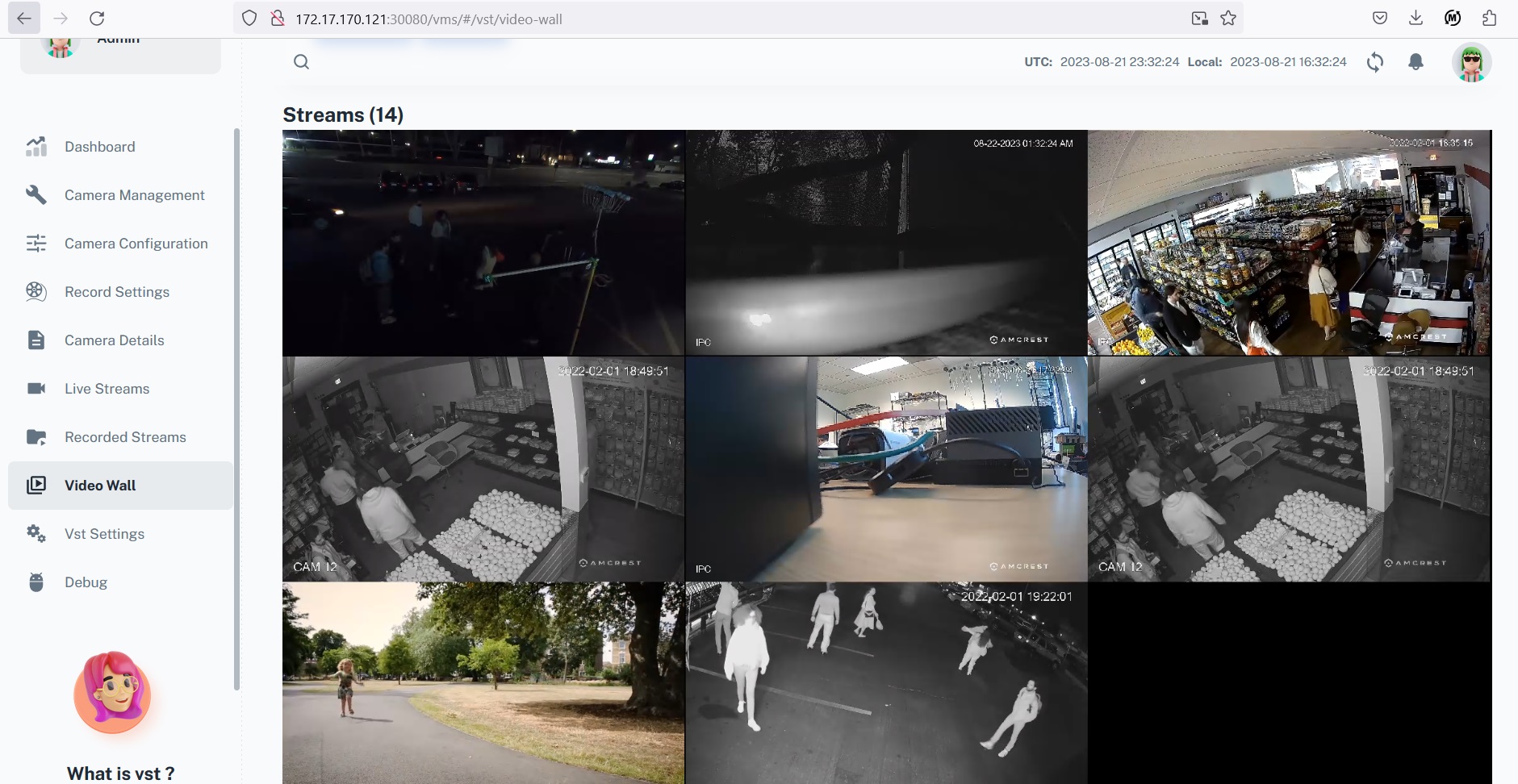Click the notification bell icon
This screenshot has width=1518, height=784.
coord(1418,62)
